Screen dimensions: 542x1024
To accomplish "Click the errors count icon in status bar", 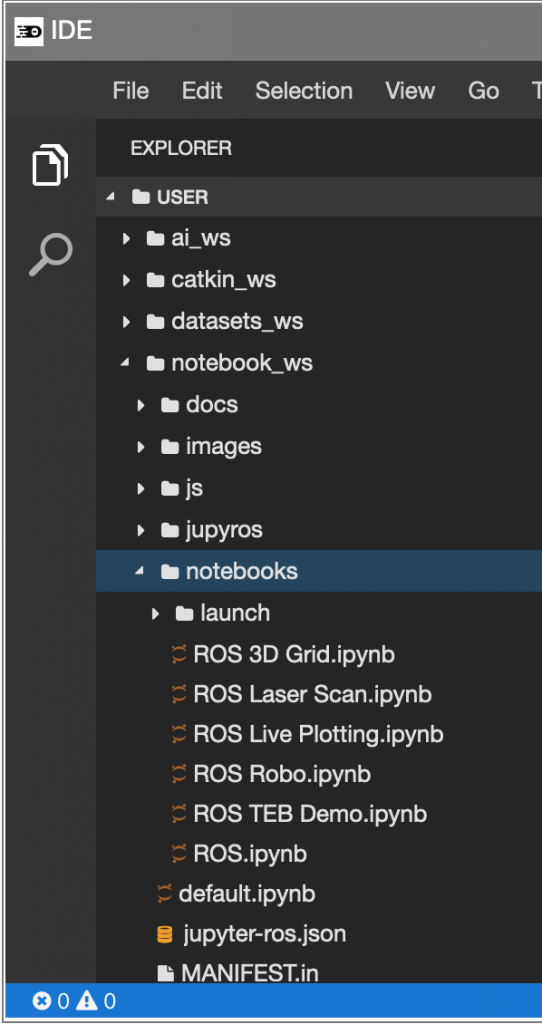I will (x=41, y=1001).
